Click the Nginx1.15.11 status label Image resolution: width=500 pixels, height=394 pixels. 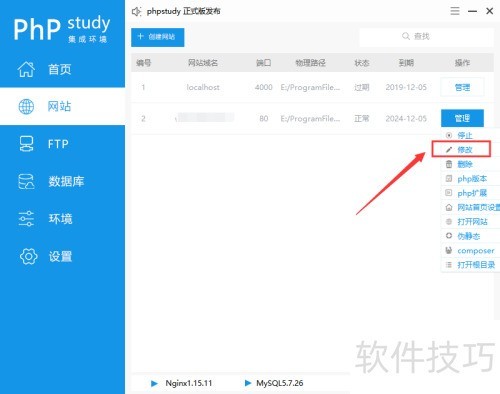pos(189,383)
